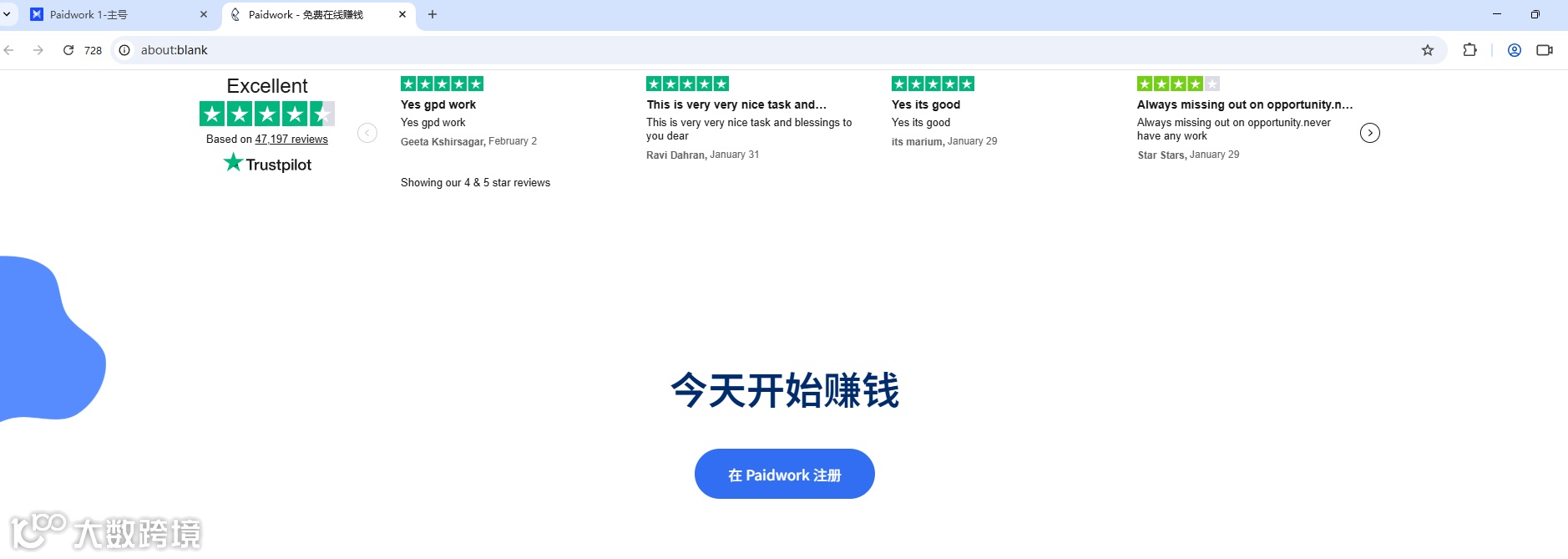Click the 在 Paidwork 注册 button

[x=785, y=474]
